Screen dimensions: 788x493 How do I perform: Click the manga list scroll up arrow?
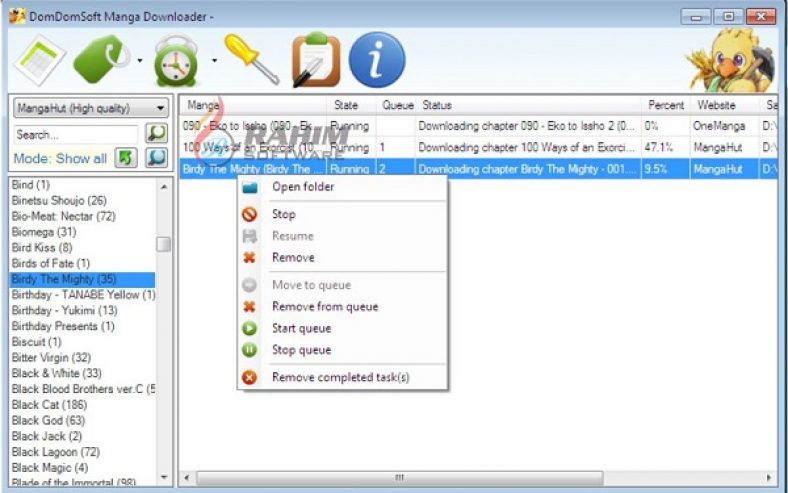pos(164,186)
